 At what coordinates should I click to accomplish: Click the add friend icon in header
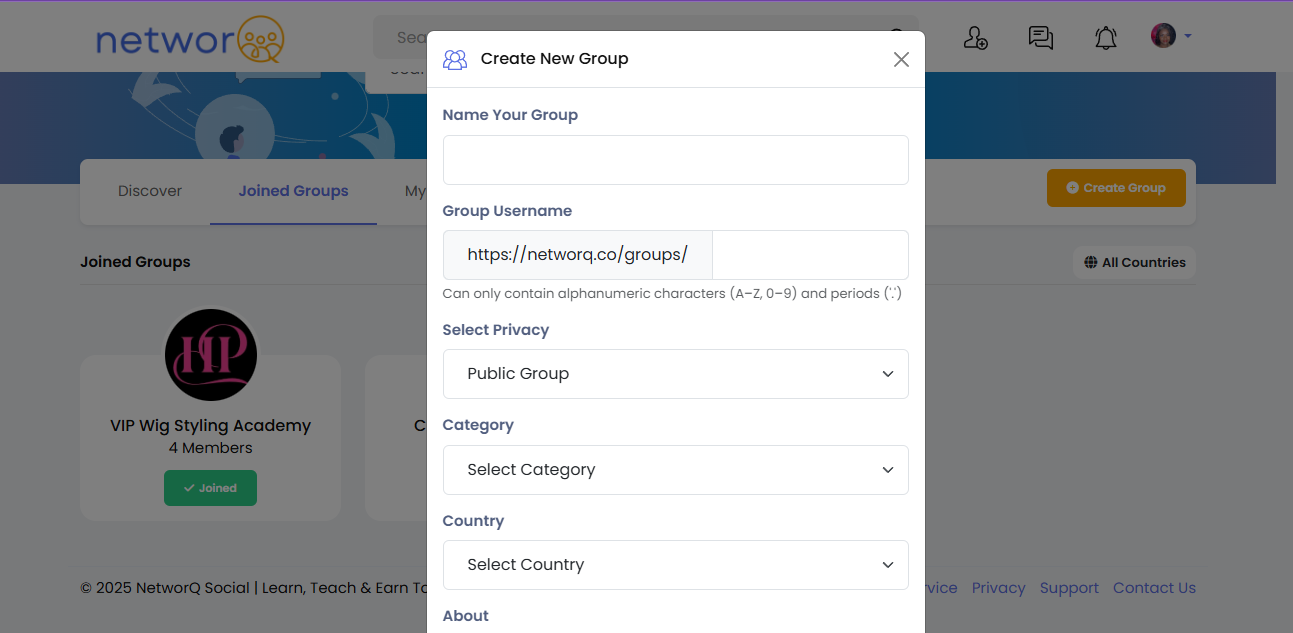tap(975, 38)
